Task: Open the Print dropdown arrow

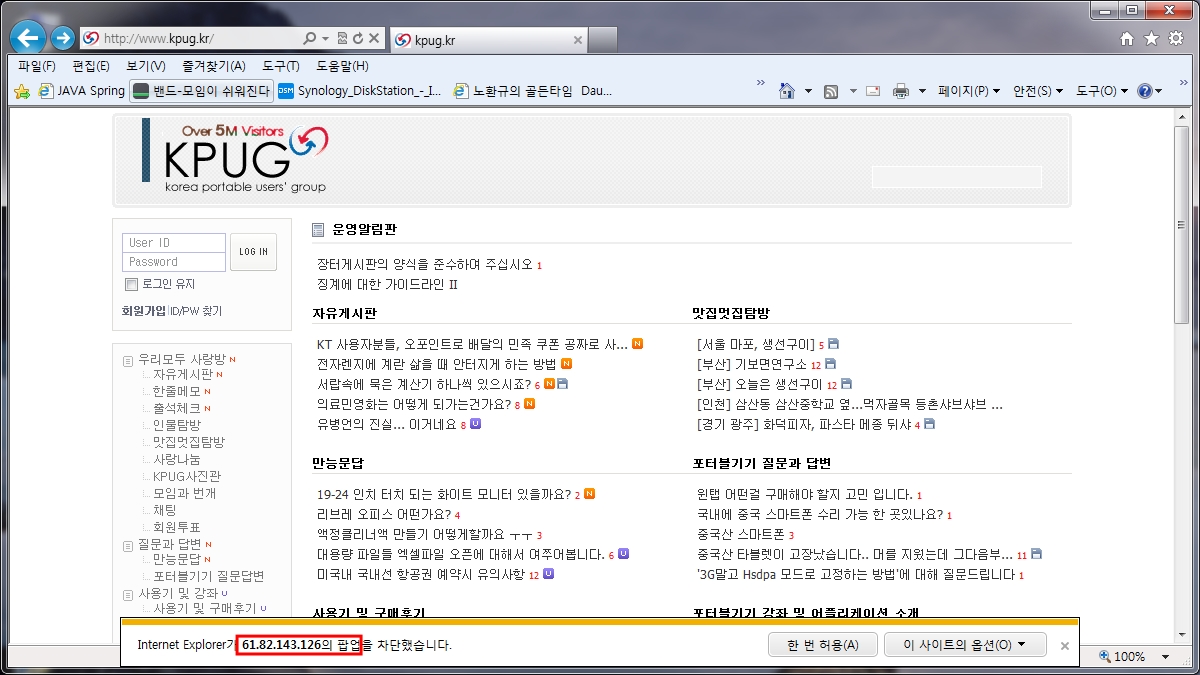Action: [922, 91]
